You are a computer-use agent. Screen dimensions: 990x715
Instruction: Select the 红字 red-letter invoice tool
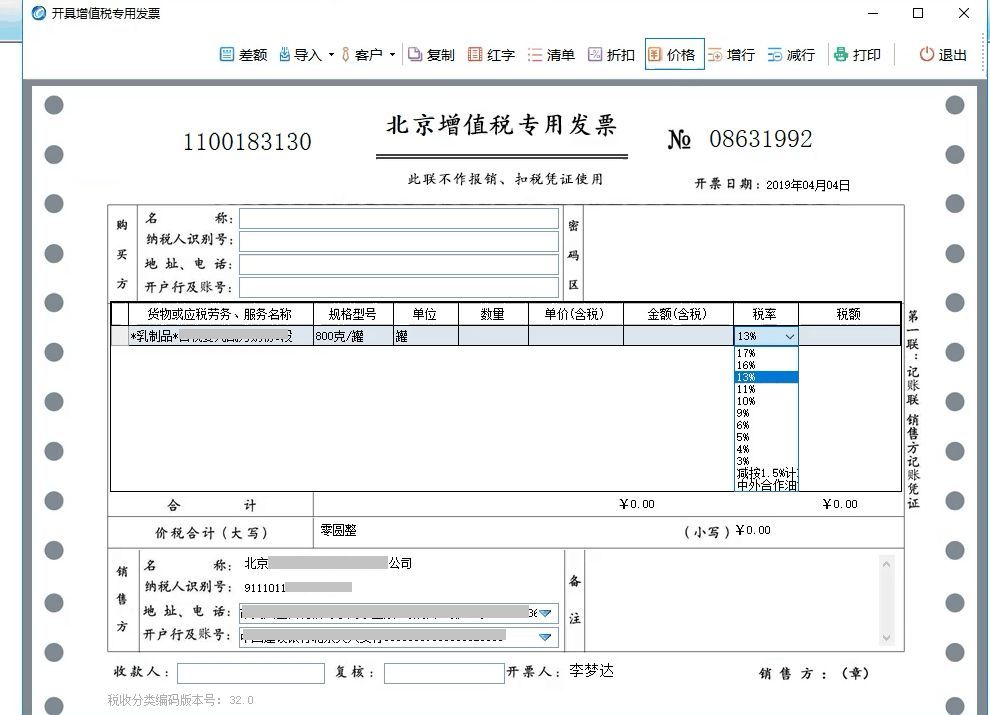491,55
